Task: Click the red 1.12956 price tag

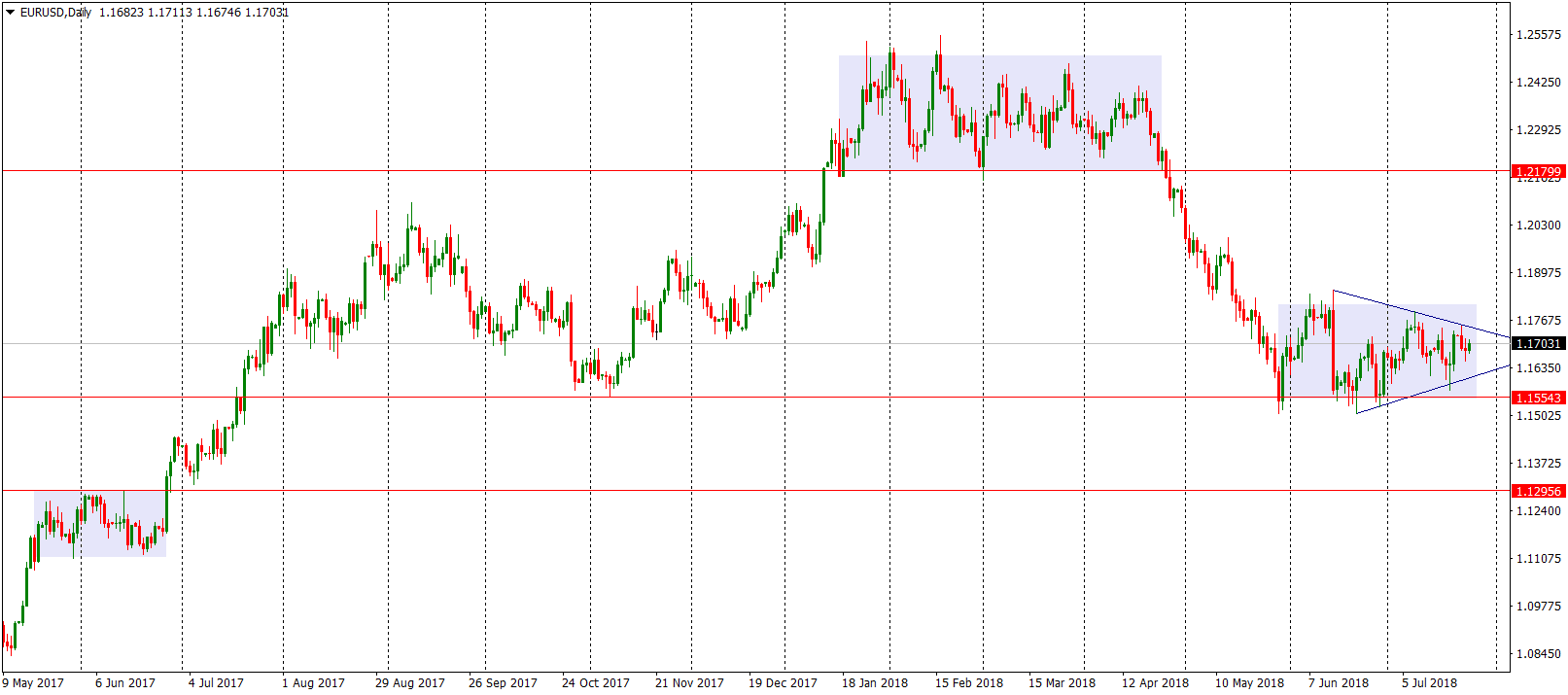Action: click(1539, 491)
